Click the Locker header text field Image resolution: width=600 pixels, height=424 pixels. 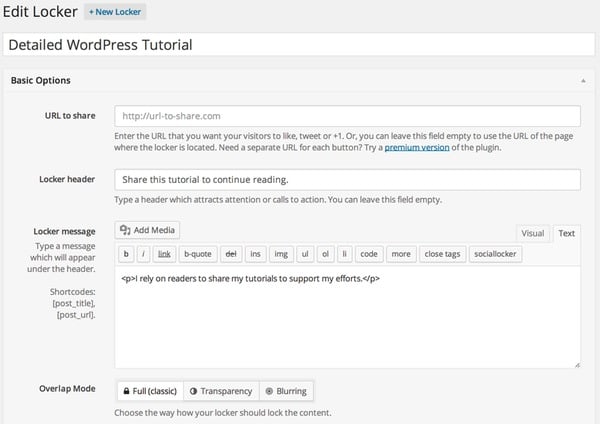347,179
